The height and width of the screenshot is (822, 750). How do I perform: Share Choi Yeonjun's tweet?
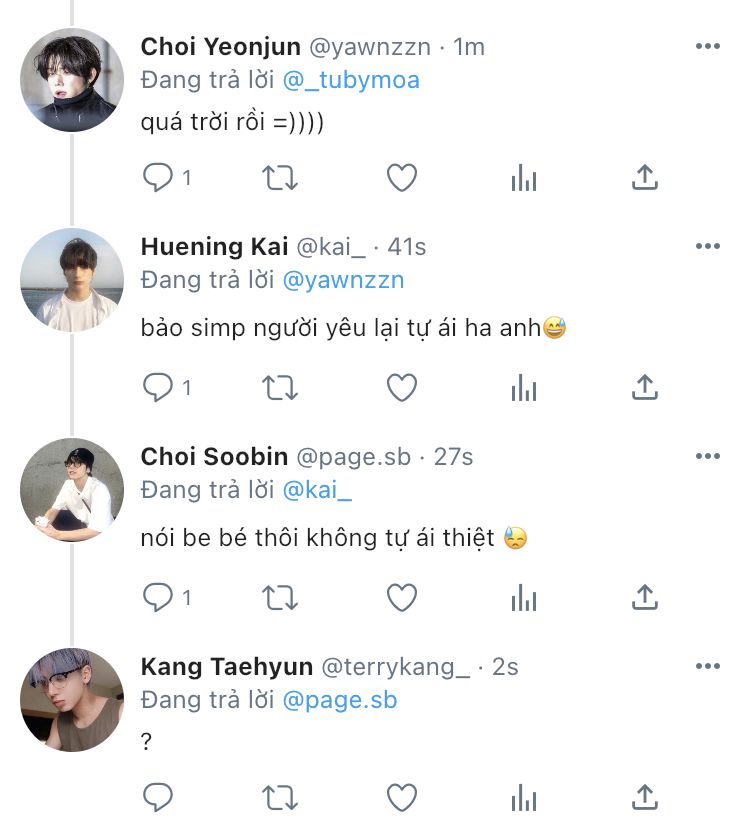645,178
